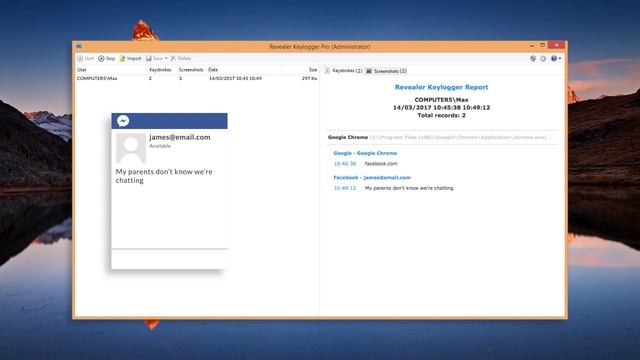Image resolution: width=640 pixels, height=360 pixels.
Task: Delete the selected log record
Action: click(x=181, y=59)
